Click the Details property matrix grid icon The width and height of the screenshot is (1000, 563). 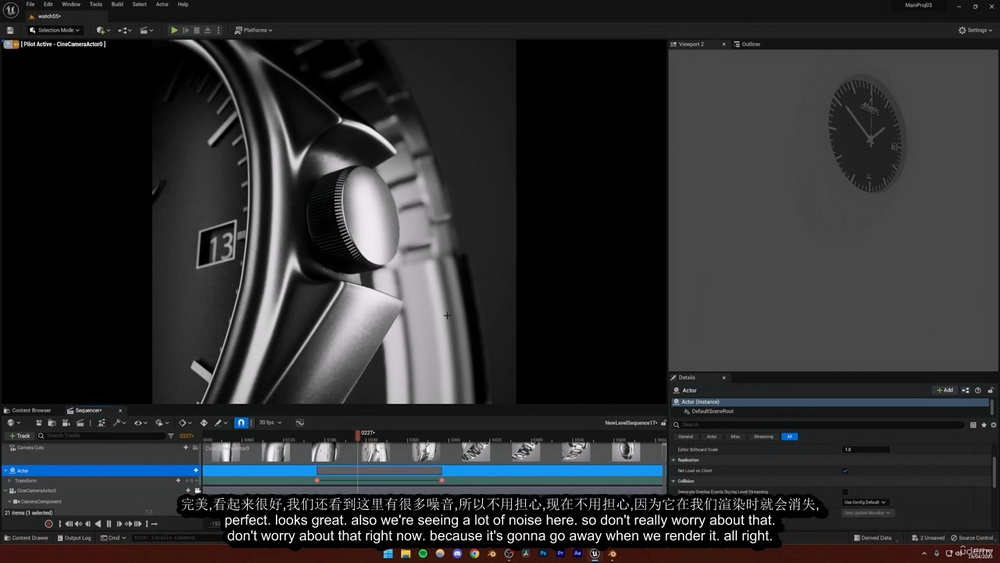[x=973, y=425]
